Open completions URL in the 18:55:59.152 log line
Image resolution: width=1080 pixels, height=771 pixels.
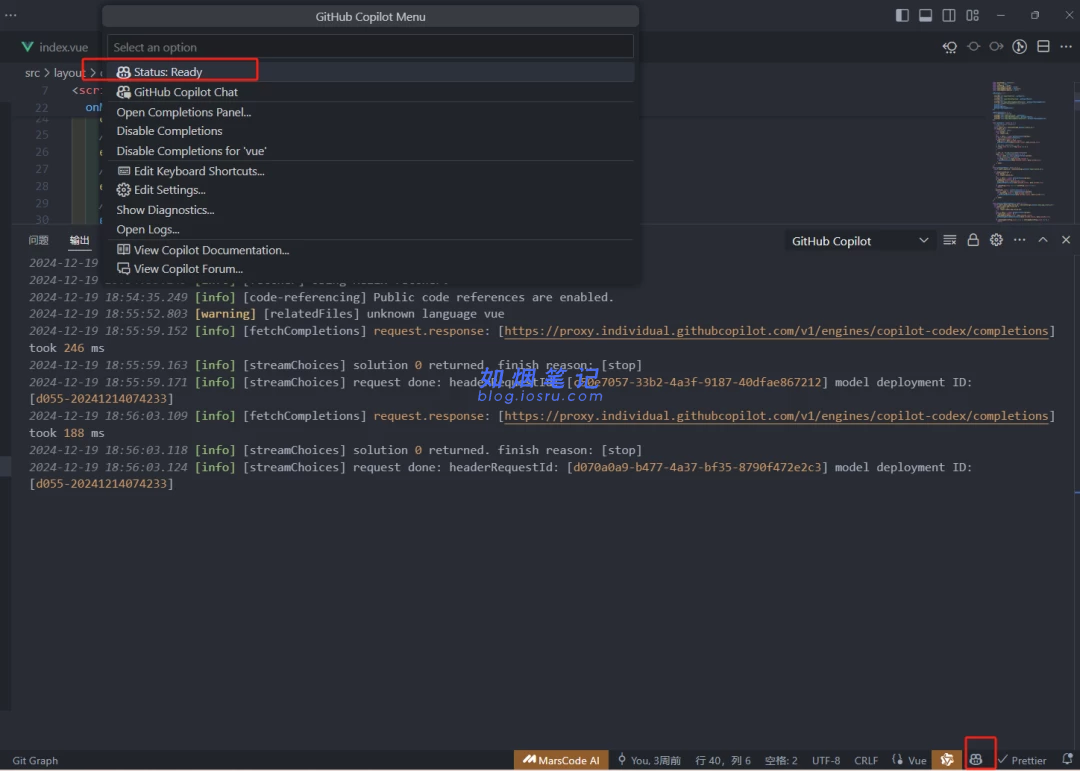(x=776, y=331)
